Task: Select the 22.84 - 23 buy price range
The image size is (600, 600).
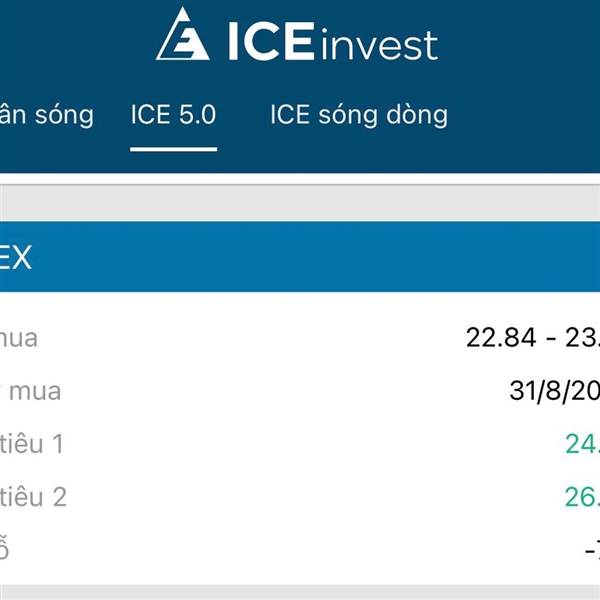Action: 533,338
